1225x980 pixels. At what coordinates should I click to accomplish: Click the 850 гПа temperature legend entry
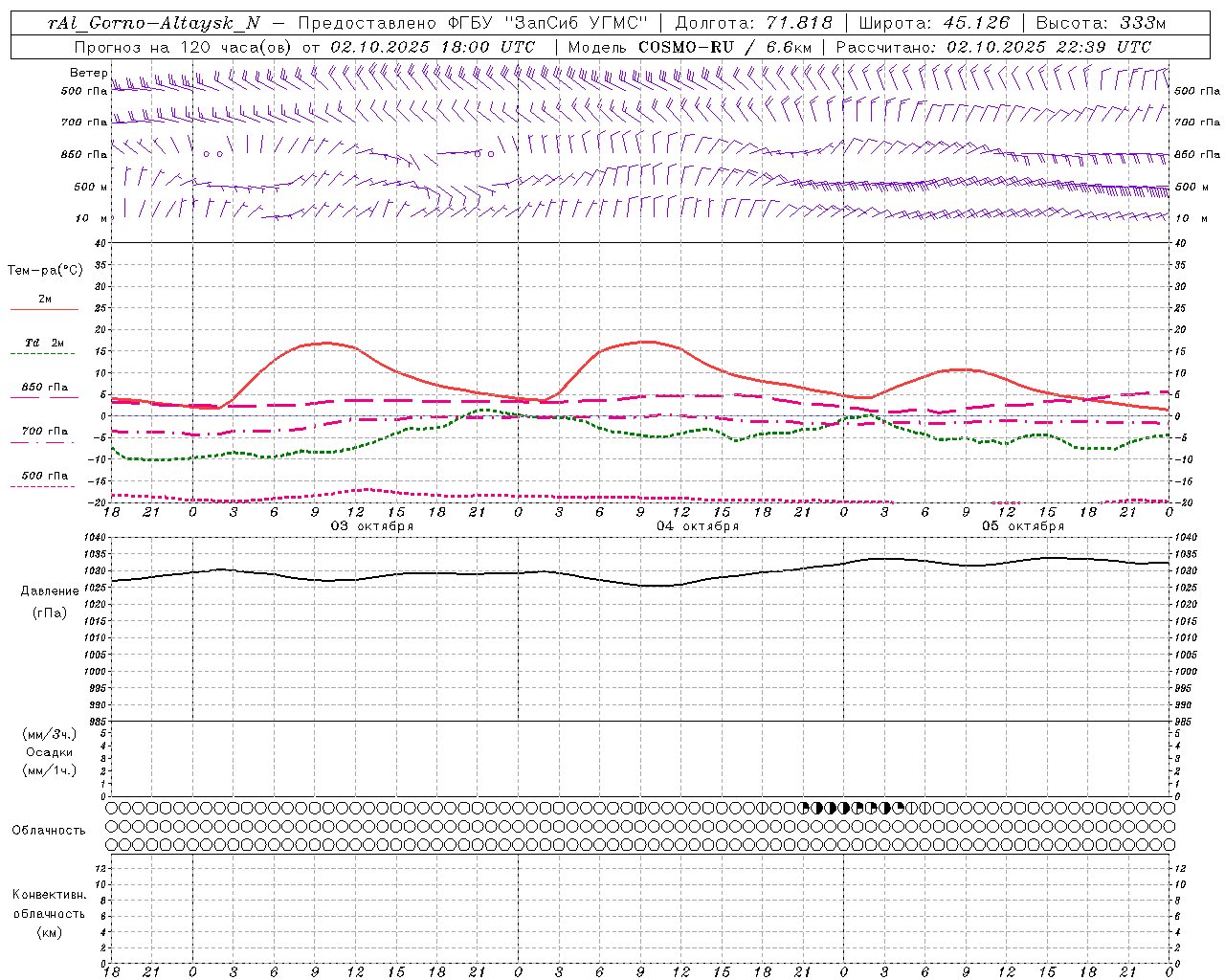[x=45, y=388]
